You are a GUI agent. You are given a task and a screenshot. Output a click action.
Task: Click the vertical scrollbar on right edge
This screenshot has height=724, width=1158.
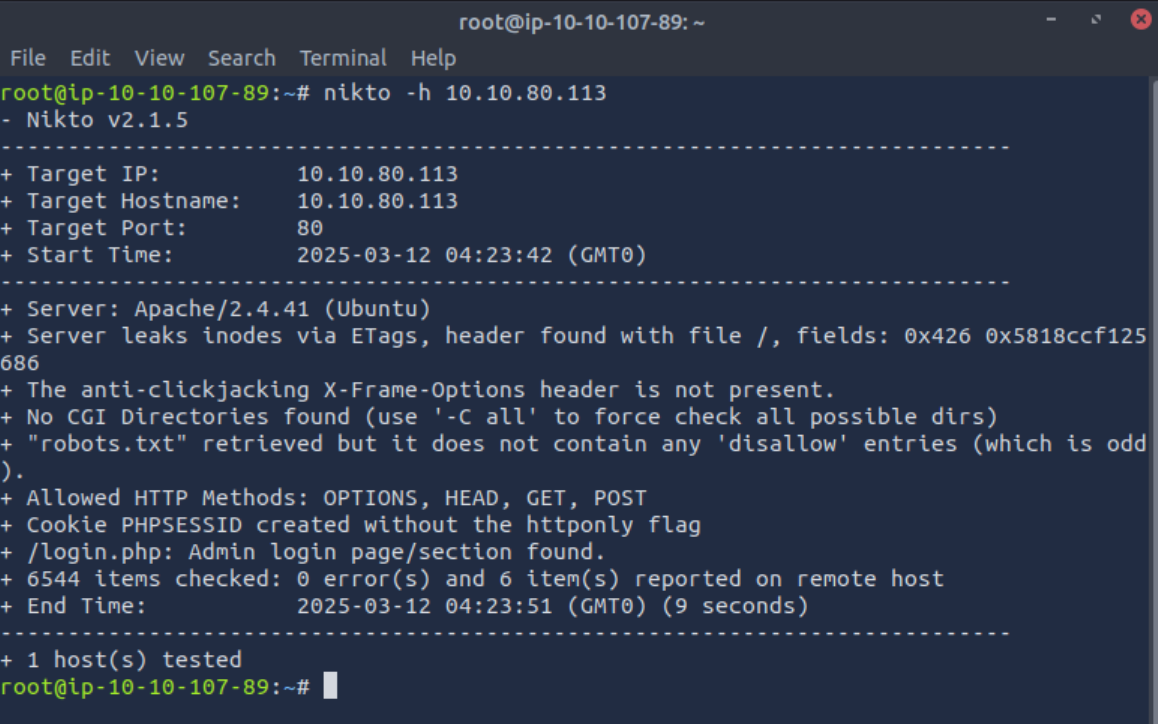tap(1154, 399)
